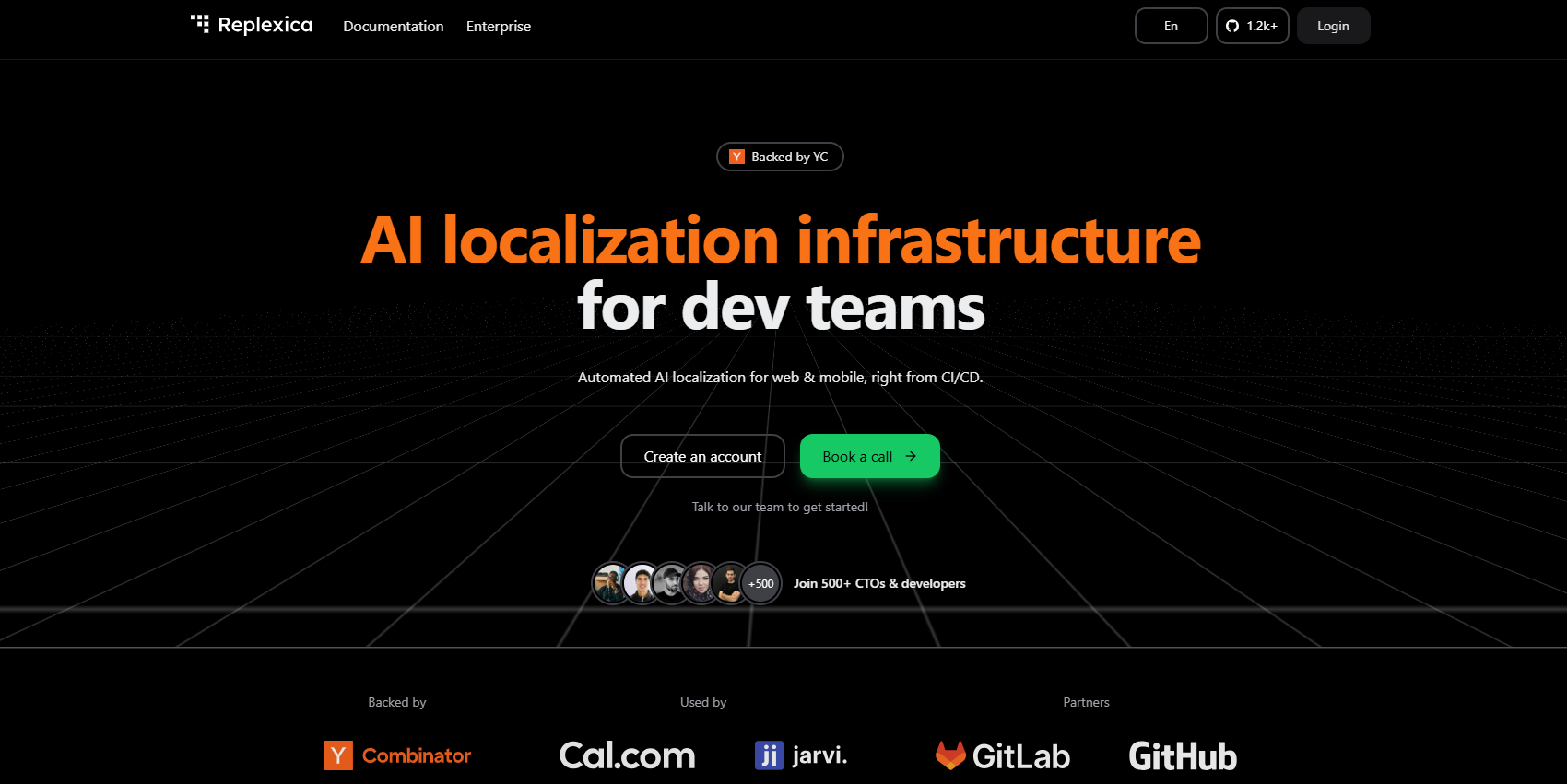Click the 'for dev teams' headline
Viewport: 1567px width, 784px height.
(x=781, y=307)
